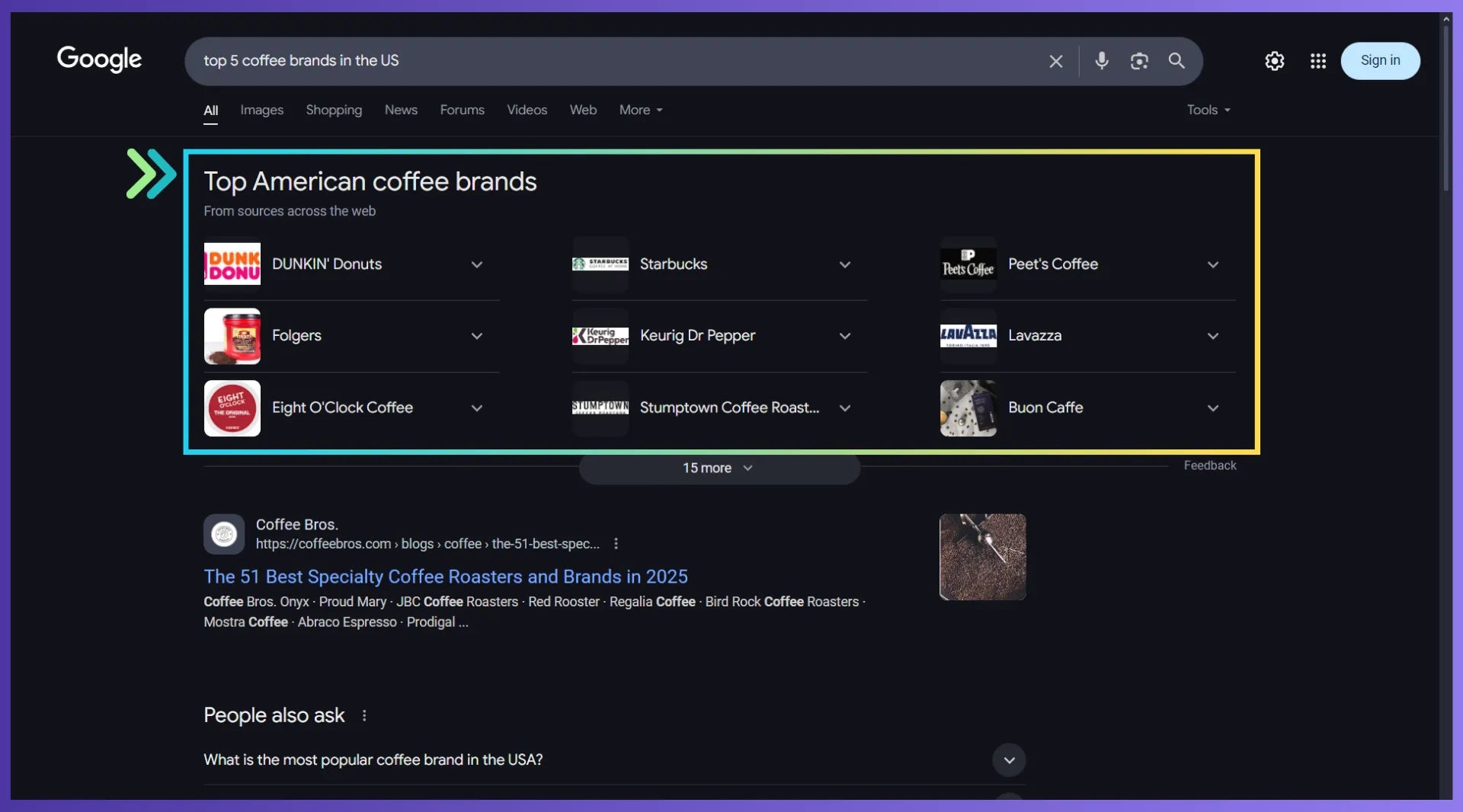Screen dimensions: 1463x812
Task: Click the Starbucks logo thumbnail
Action: 600,264
